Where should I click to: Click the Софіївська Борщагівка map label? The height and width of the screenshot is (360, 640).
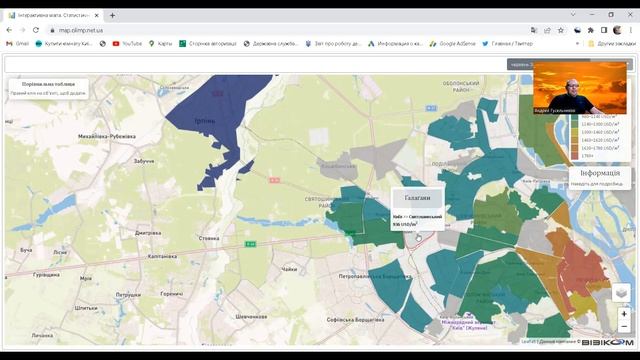tap(355, 320)
